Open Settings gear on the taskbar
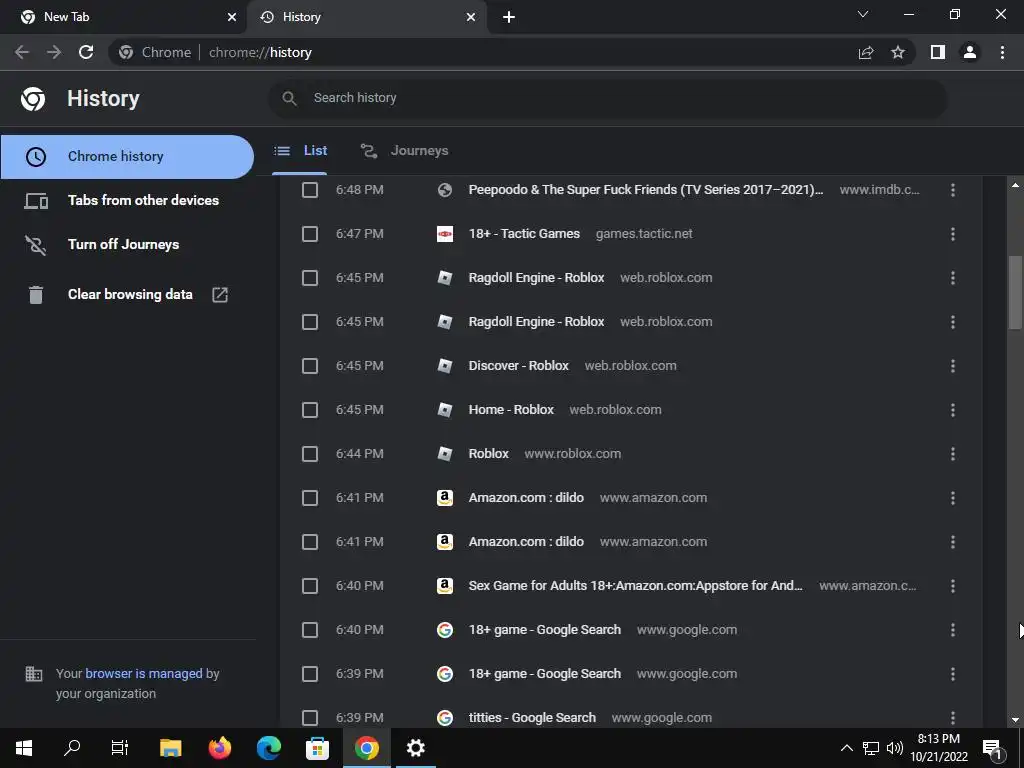 click(415, 748)
